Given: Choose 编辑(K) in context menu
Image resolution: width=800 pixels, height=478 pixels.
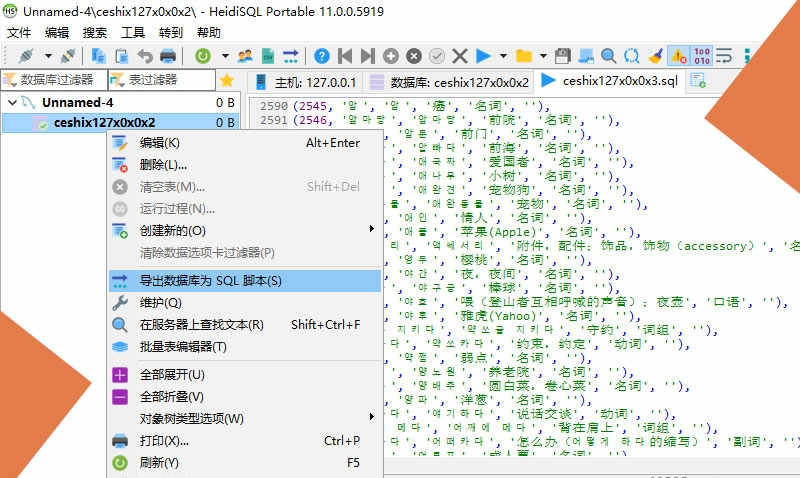Looking at the screenshot, I should point(245,143).
